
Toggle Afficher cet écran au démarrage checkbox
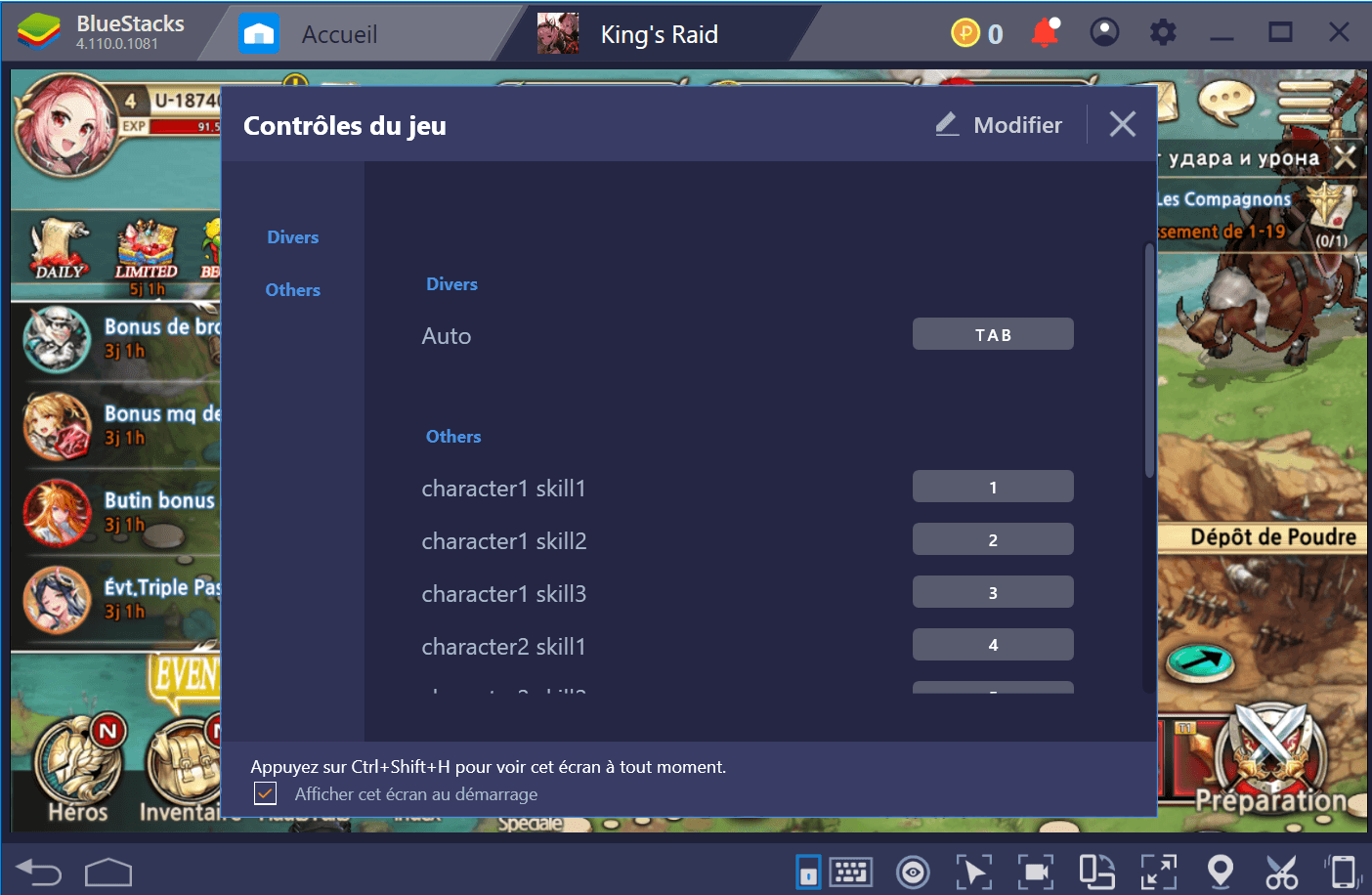(265, 793)
